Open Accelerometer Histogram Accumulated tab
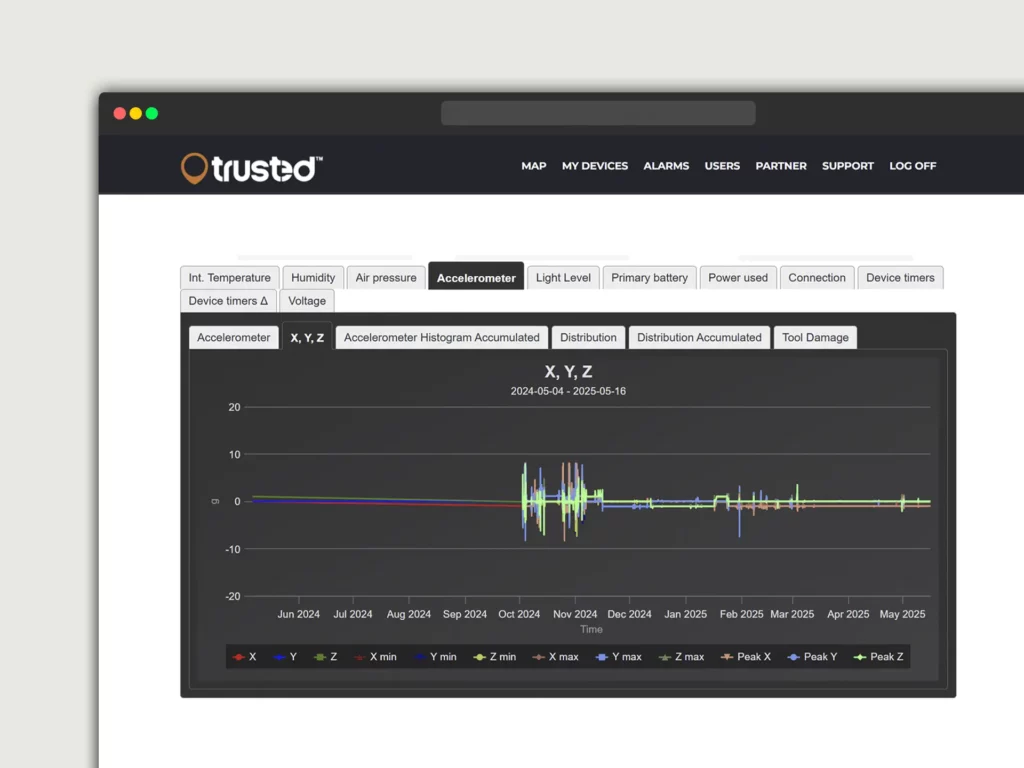 pos(441,338)
